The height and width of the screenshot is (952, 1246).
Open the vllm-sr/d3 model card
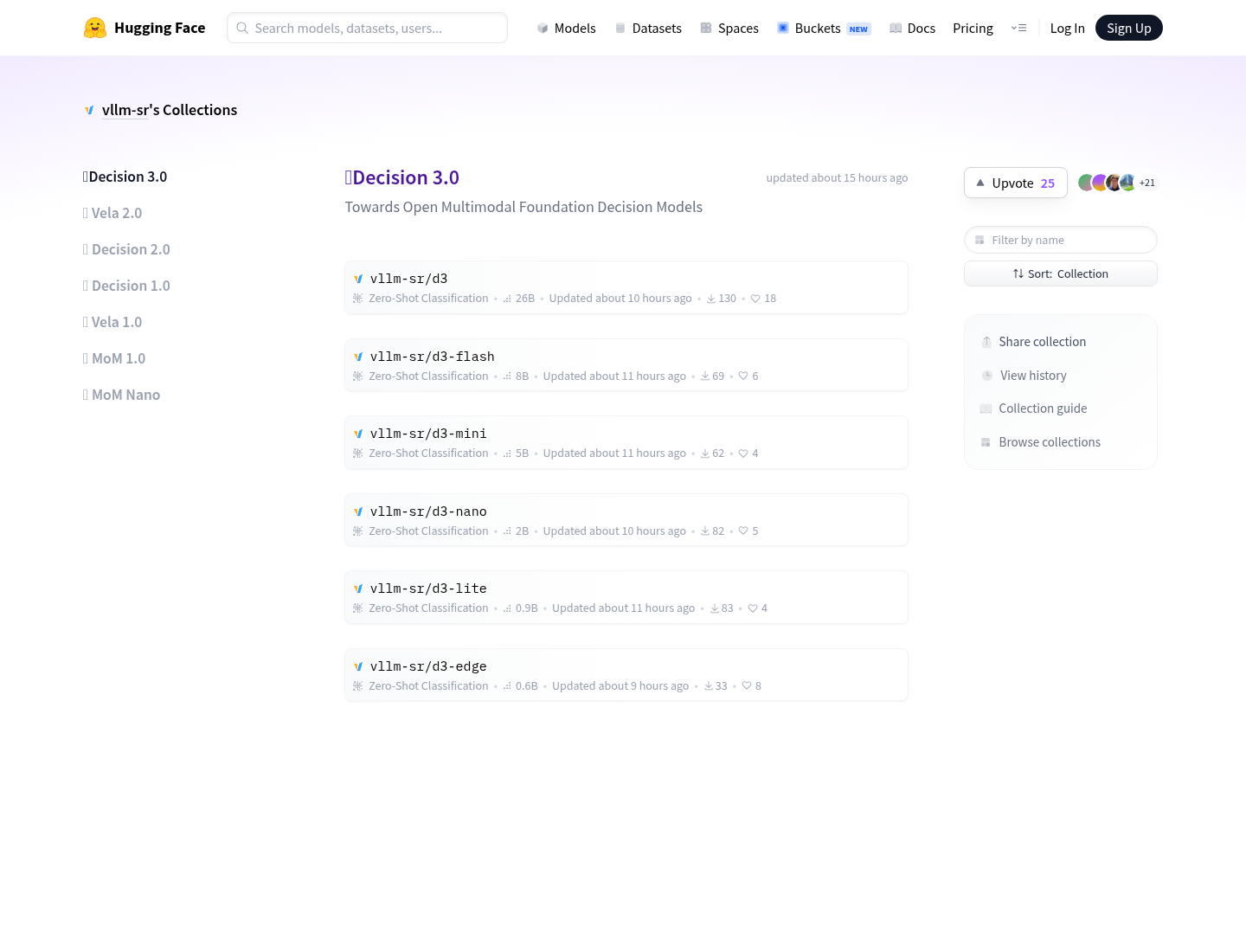coord(626,287)
